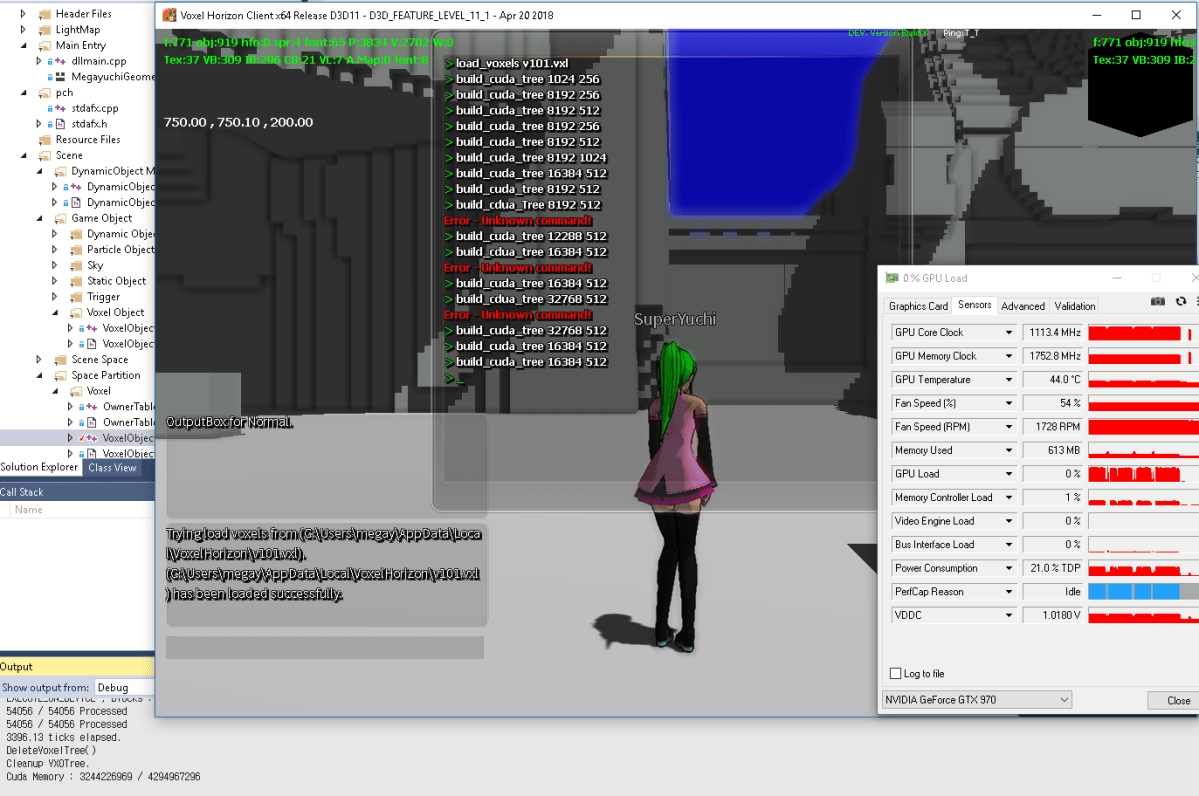Click the Resource Files folder icon
The height and width of the screenshot is (796, 1199).
[x=45, y=140]
